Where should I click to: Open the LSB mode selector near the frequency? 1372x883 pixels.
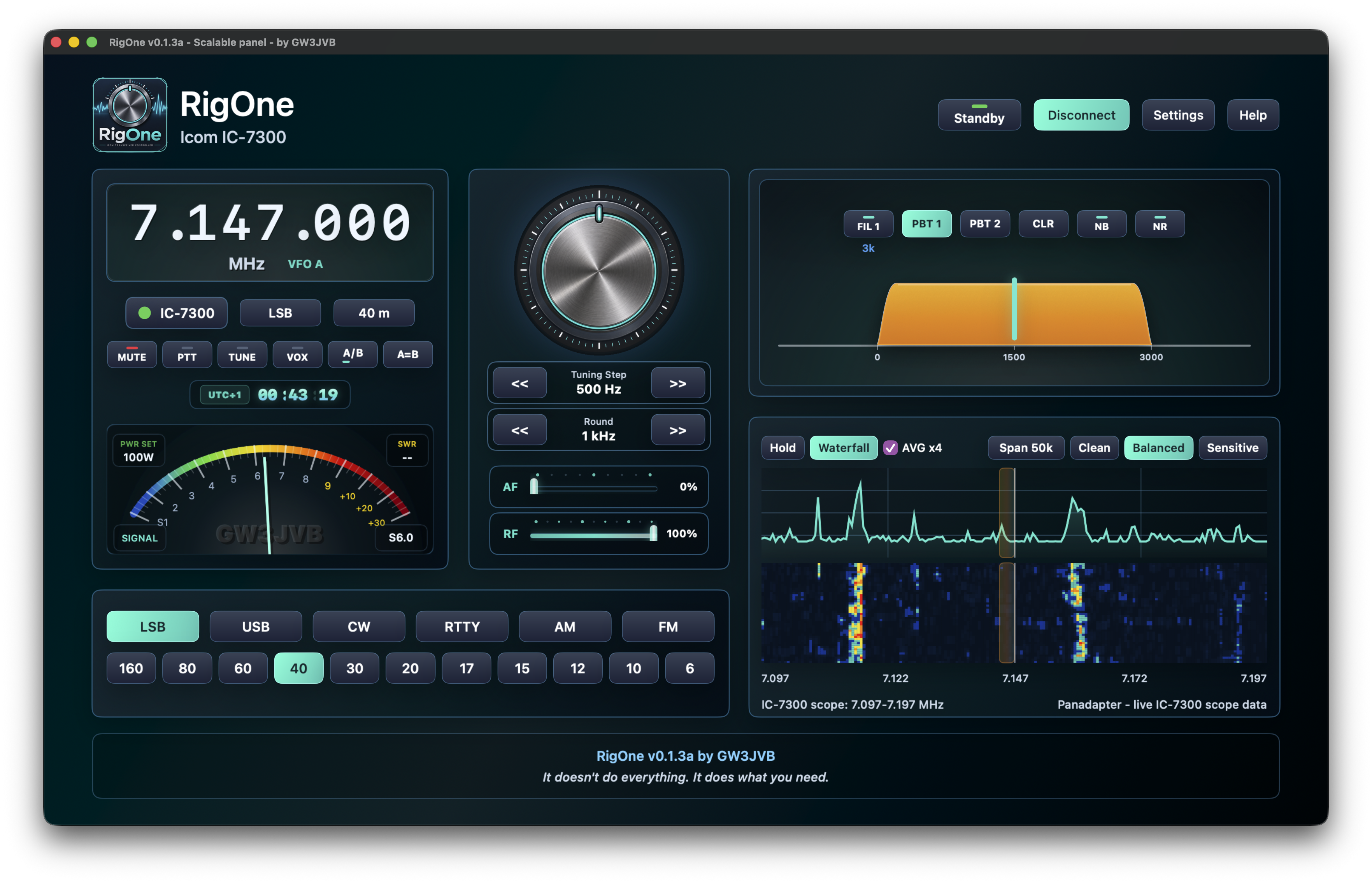point(280,313)
